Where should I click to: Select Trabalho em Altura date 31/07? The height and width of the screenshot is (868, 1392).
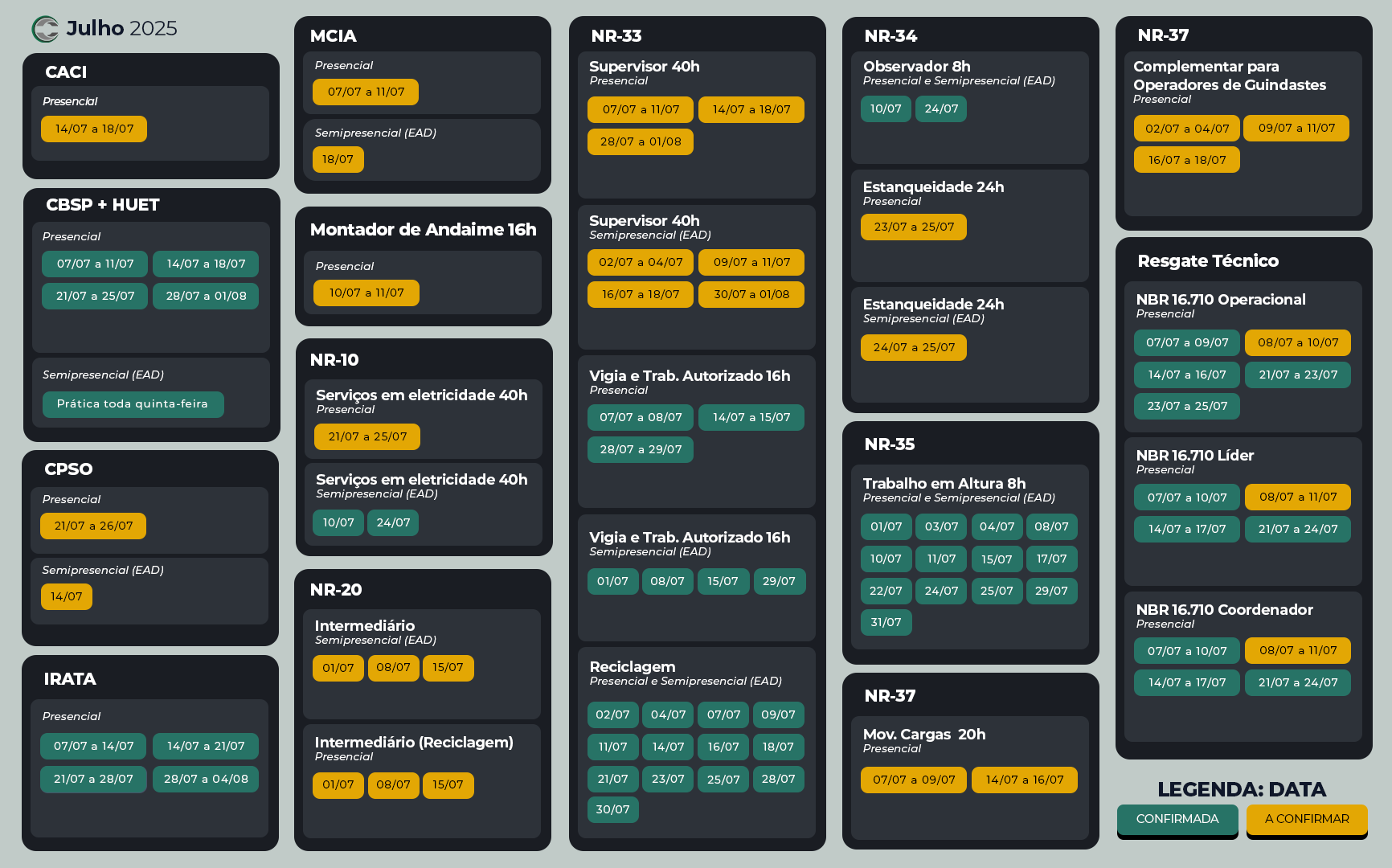pyautogui.click(x=886, y=622)
